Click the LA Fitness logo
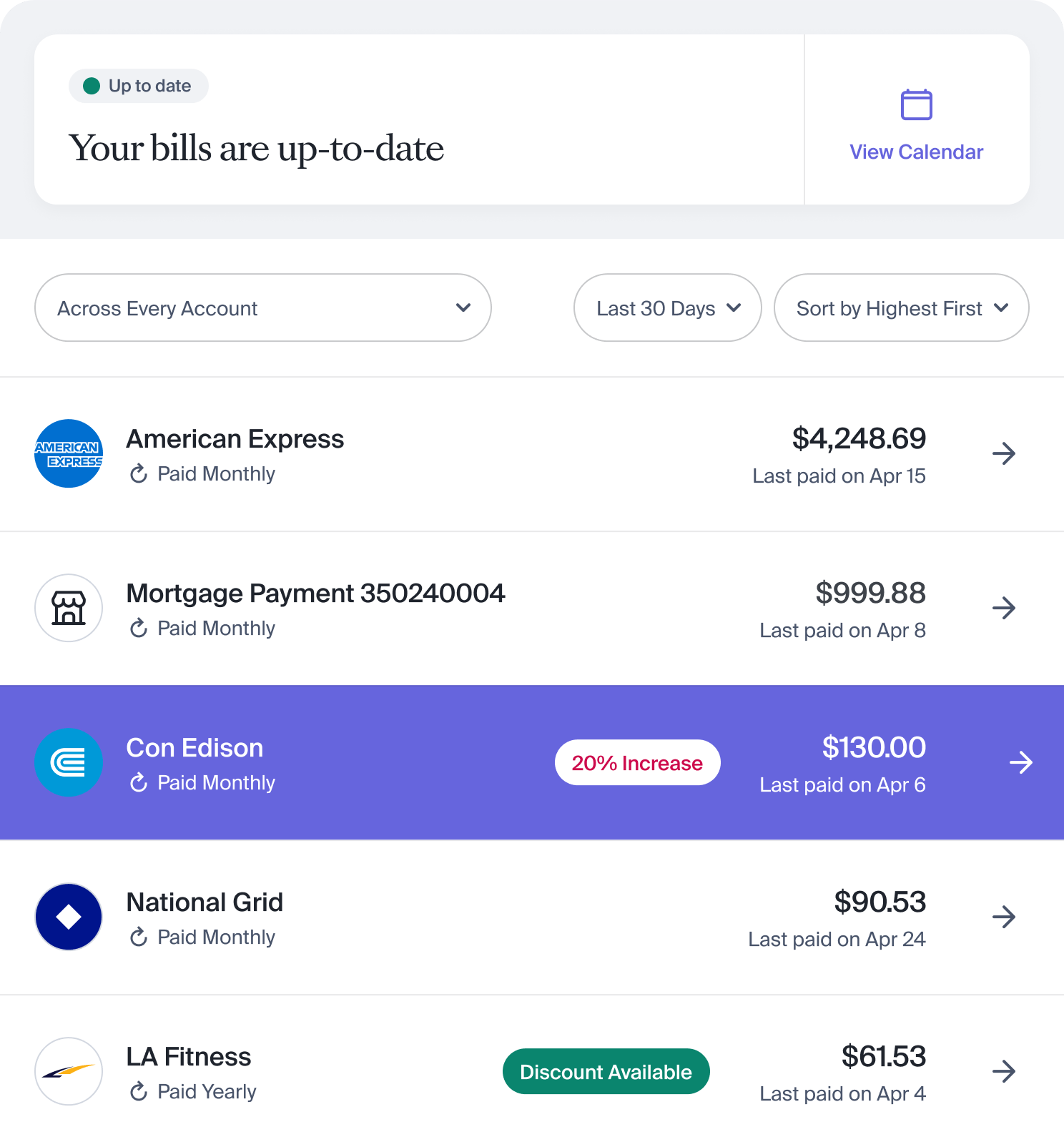Viewport: 1064px width, 1147px height. (68, 1071)
